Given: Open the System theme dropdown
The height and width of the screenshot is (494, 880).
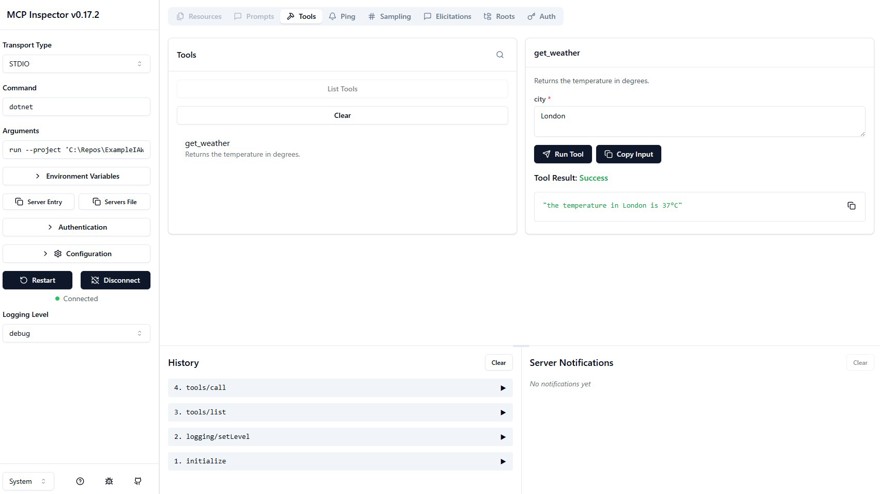Looking at the screenshot, I should tap(28, 481).
